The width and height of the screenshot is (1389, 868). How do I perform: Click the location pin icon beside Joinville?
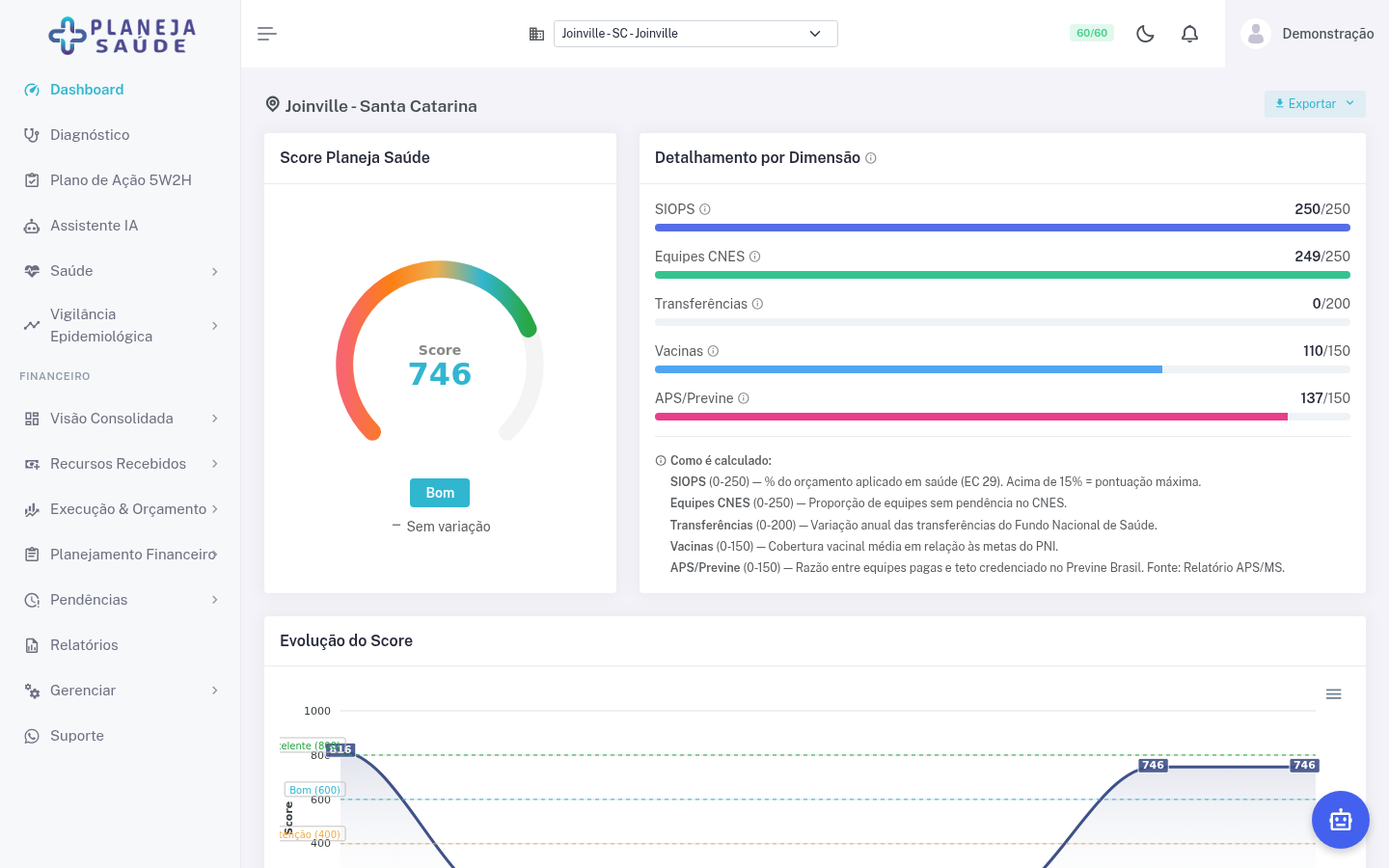[273, 104]
